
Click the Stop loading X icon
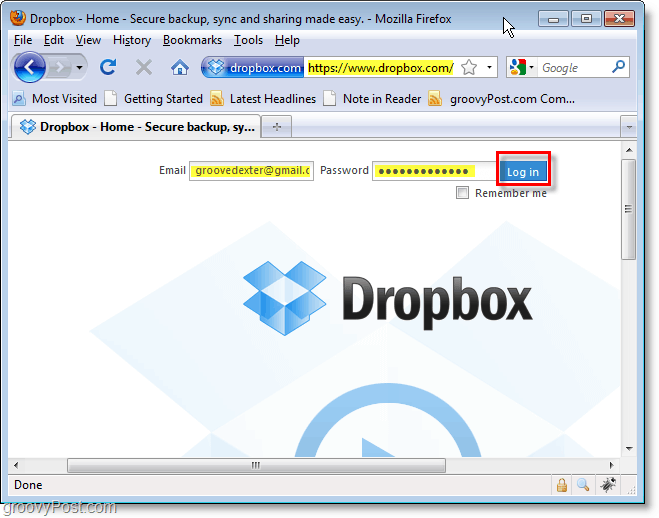coord(144,67)
